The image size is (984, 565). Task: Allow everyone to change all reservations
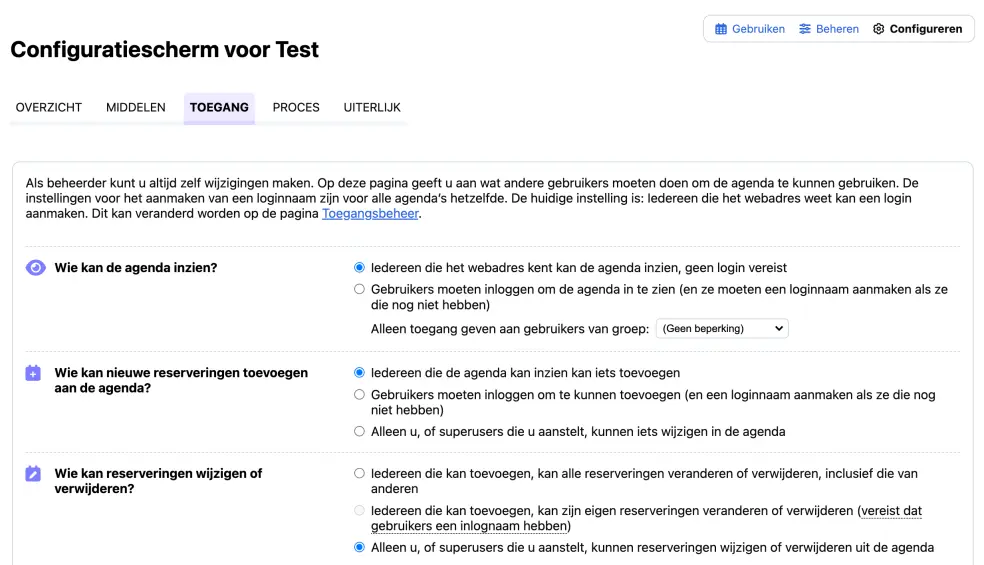(x=360, y=474)
